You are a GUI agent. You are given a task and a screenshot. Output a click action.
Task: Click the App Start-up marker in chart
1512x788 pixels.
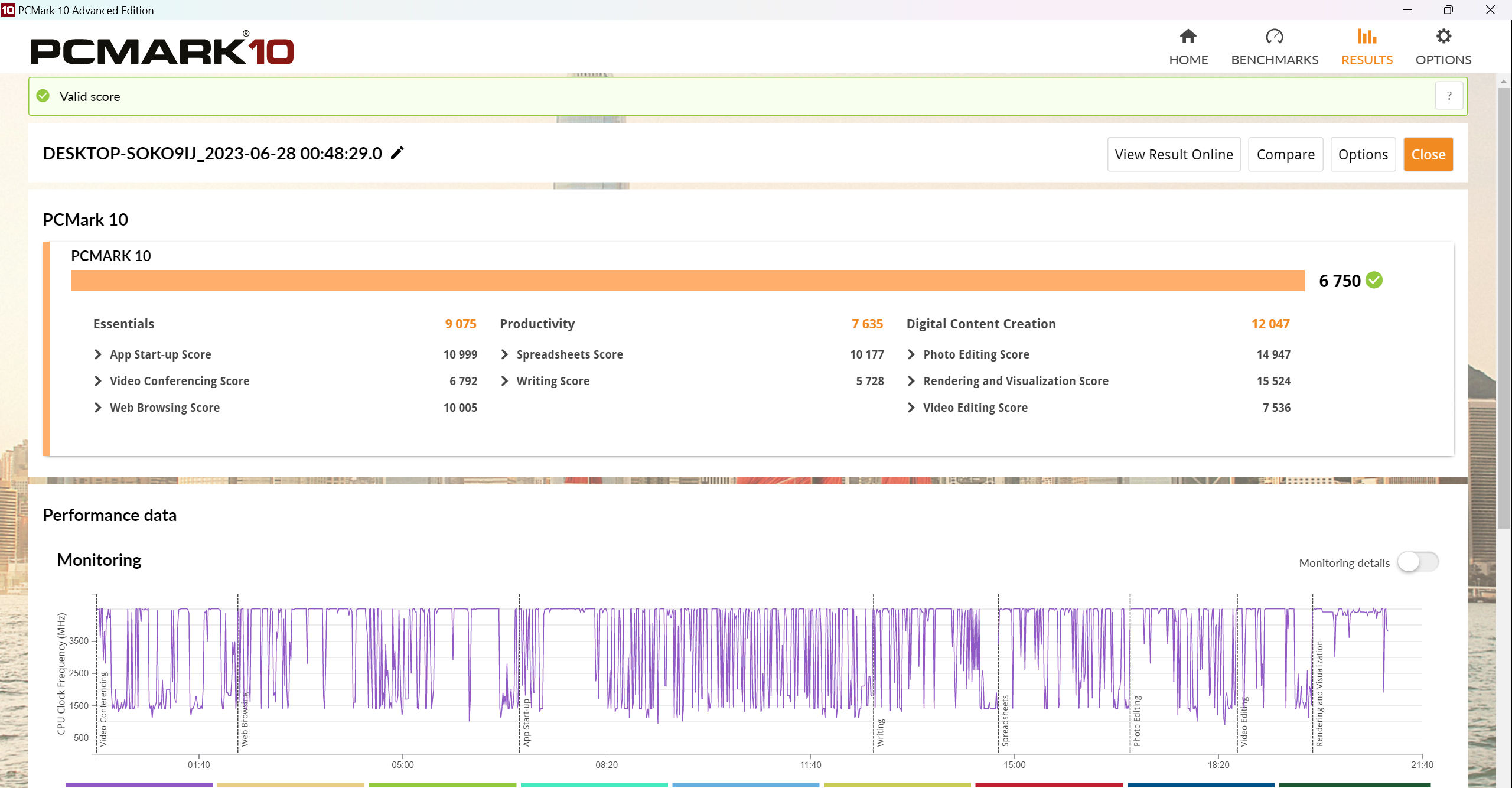click(x=527, y=722)
